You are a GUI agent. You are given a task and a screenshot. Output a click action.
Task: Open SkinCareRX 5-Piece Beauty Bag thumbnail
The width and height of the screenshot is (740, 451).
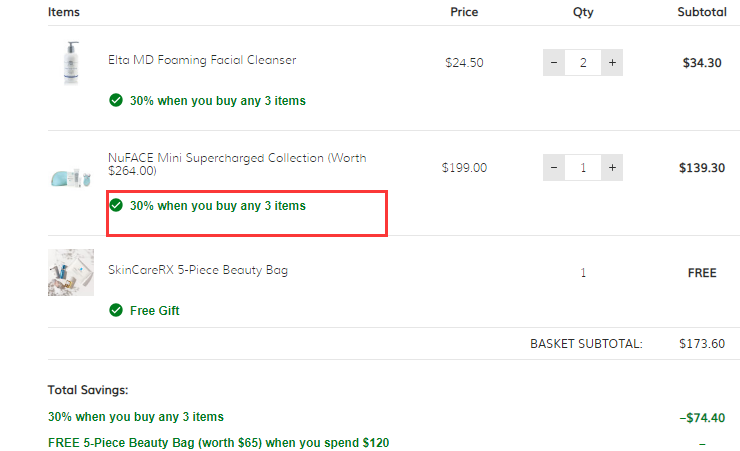tap(71, 273)
